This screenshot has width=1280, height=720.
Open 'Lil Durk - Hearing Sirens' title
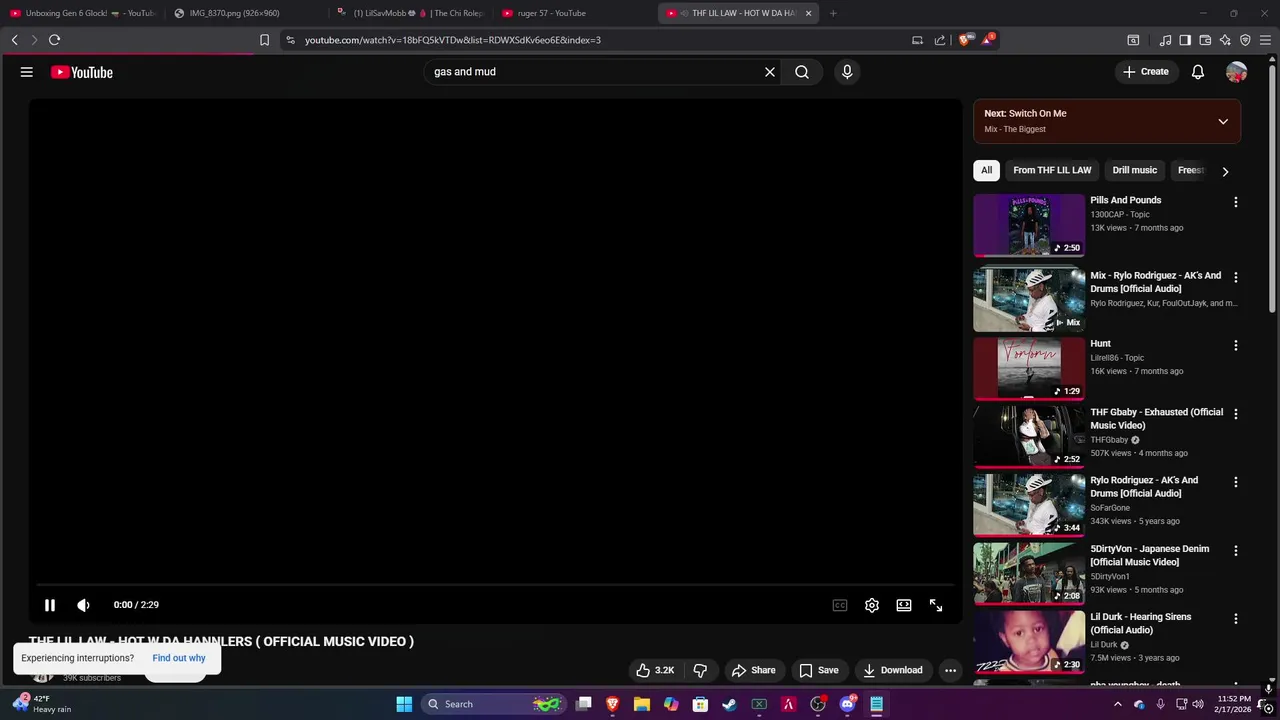coord(1141,623)
